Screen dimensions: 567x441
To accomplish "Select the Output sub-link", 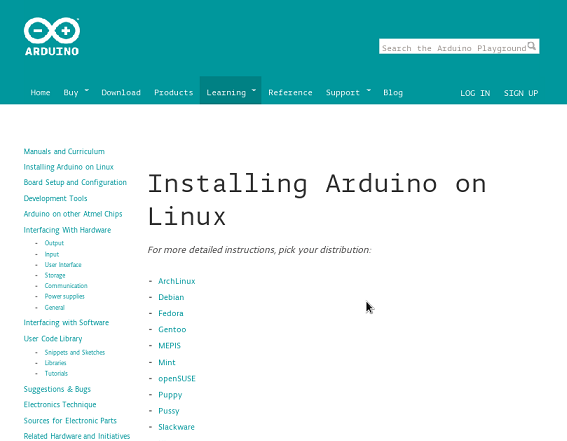I will point(54,243).
